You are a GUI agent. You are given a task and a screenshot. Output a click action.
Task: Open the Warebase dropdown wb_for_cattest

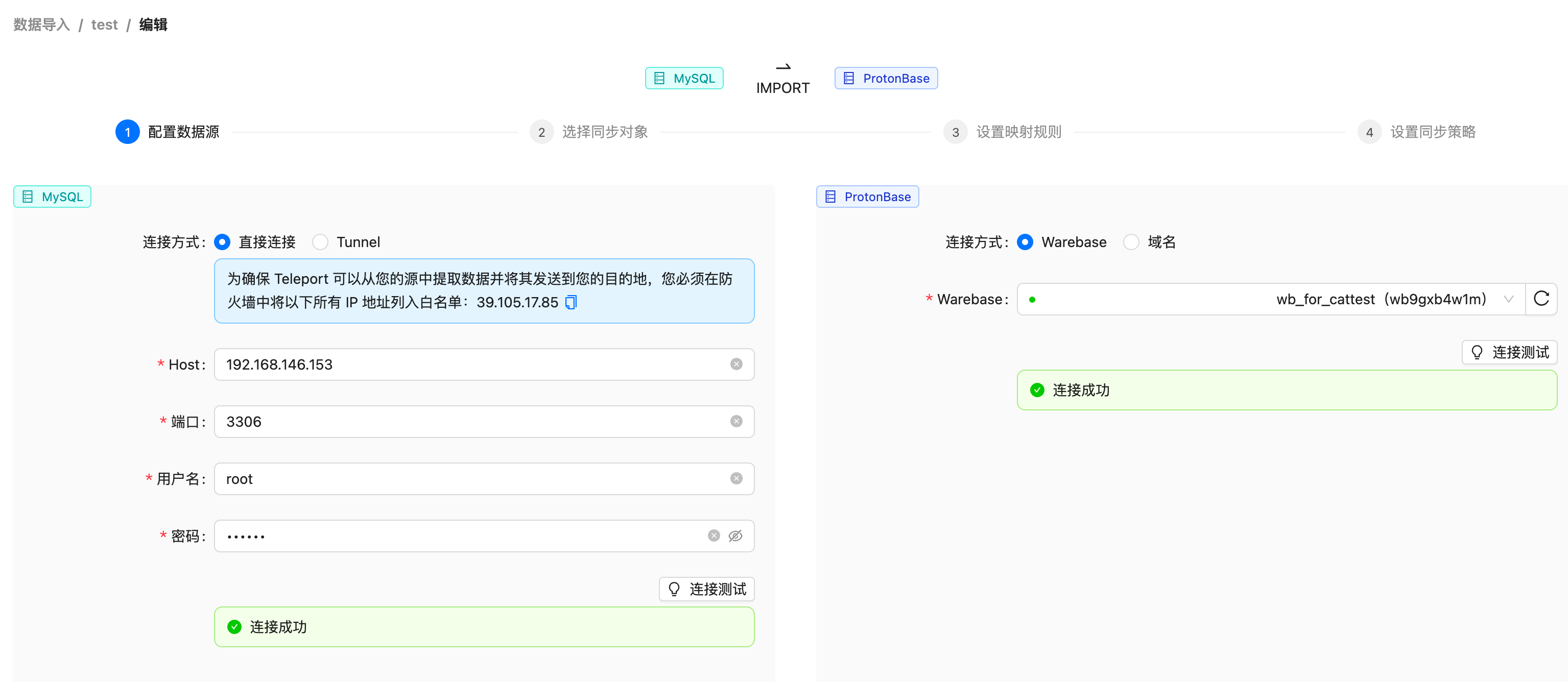tap(1271, 299)
